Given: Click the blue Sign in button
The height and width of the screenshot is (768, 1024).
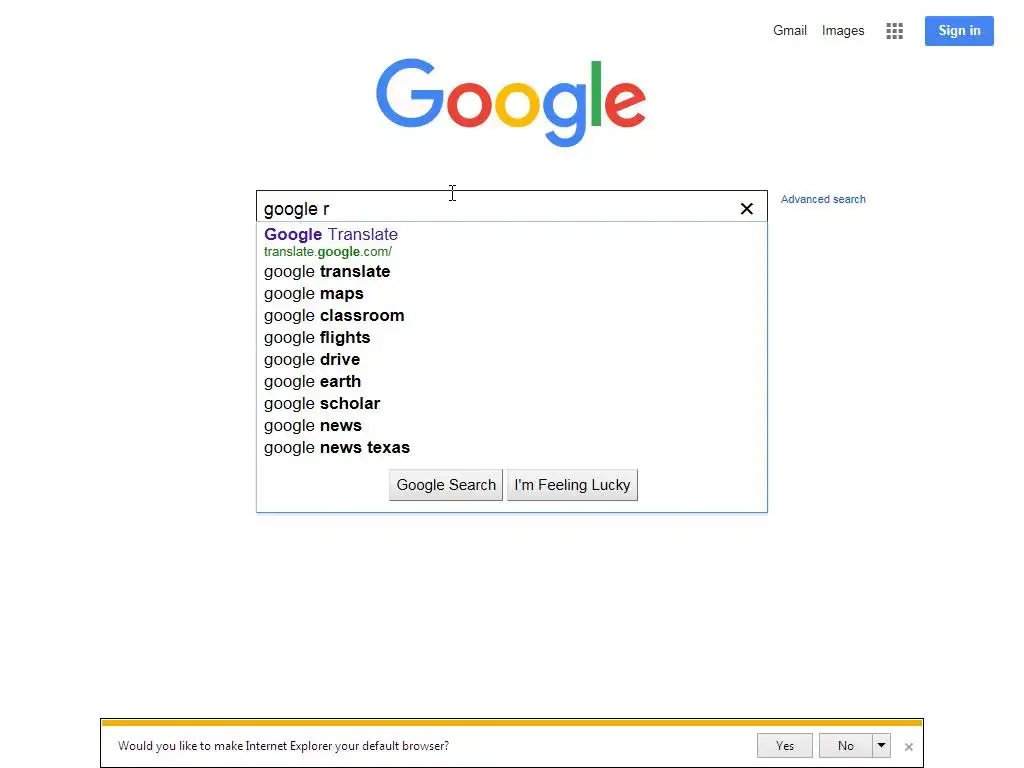Looking at the screenshot, I should [959, 31].
